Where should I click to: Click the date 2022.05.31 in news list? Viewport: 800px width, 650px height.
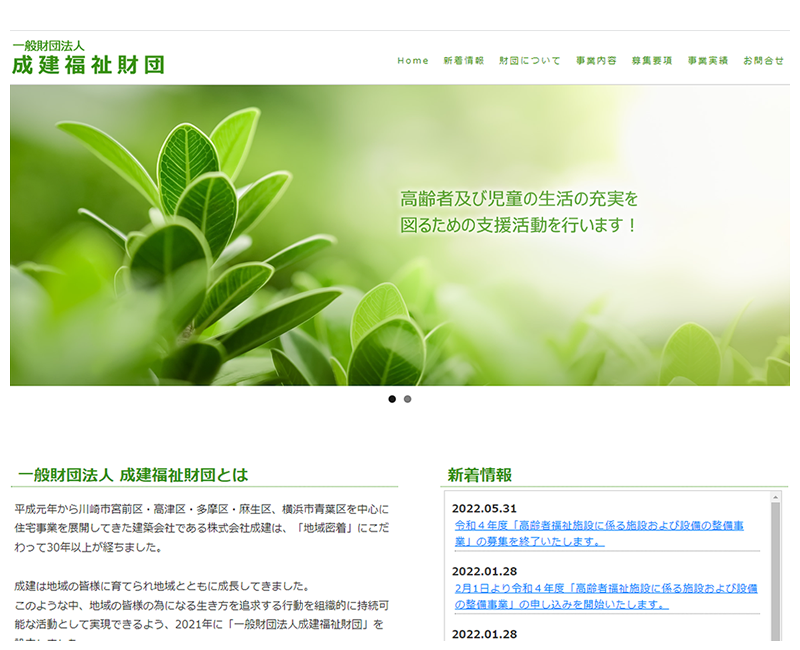484,508
